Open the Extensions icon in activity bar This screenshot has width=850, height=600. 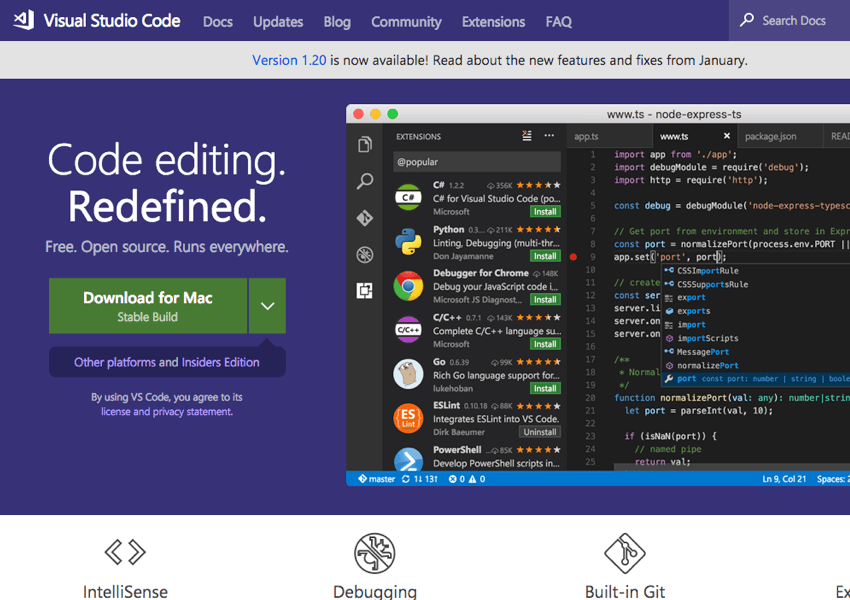coord(365,291)
